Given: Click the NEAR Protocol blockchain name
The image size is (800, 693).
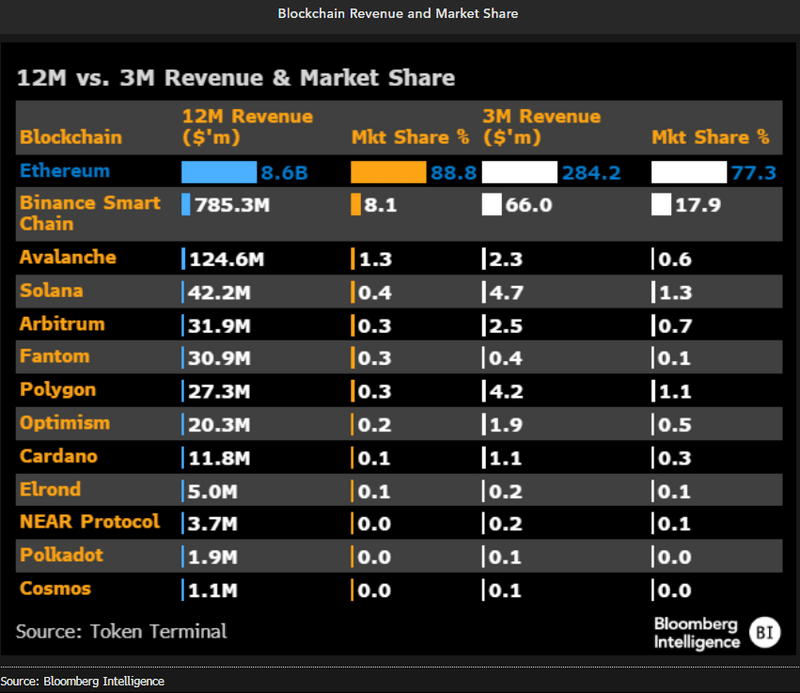Looking at the screenshot, I should 90,522.
